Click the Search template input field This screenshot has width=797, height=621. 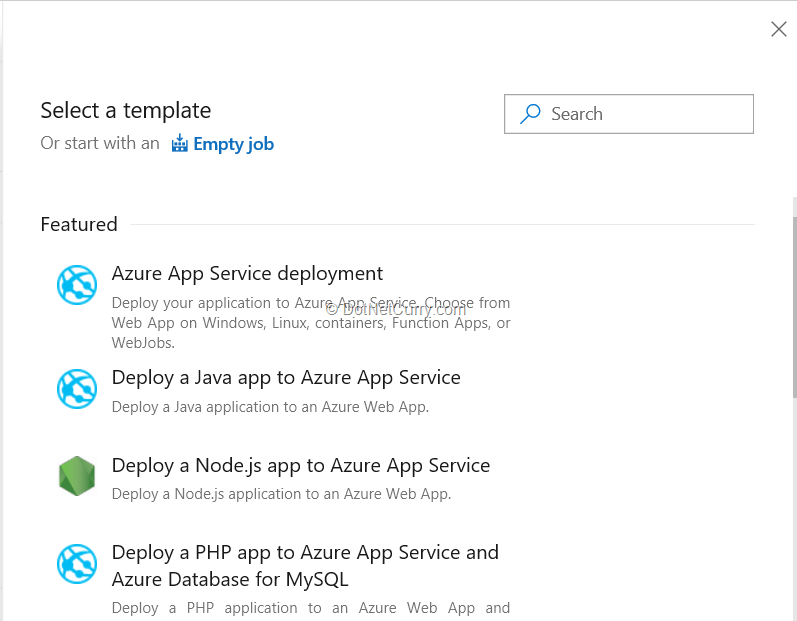(629, 114)
